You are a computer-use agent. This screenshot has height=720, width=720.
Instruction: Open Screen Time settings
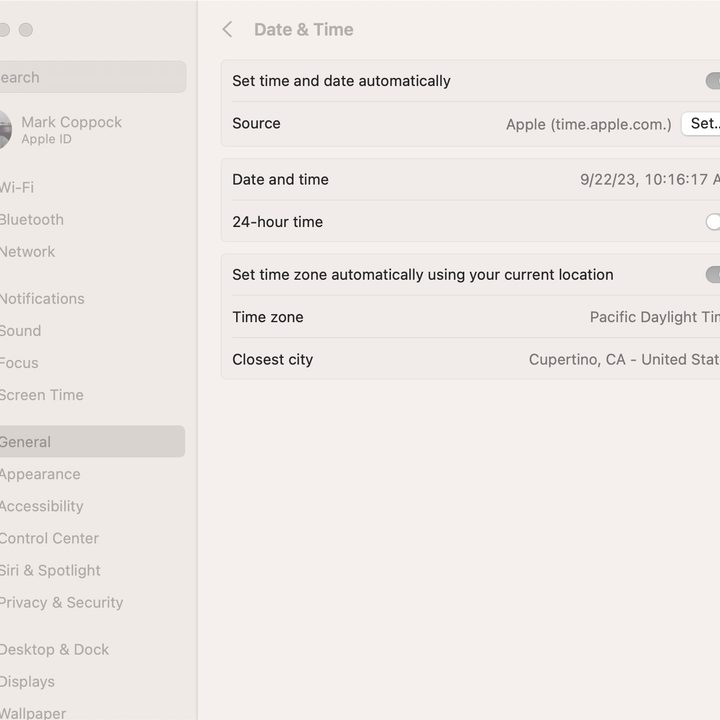[x=42, y=395]
